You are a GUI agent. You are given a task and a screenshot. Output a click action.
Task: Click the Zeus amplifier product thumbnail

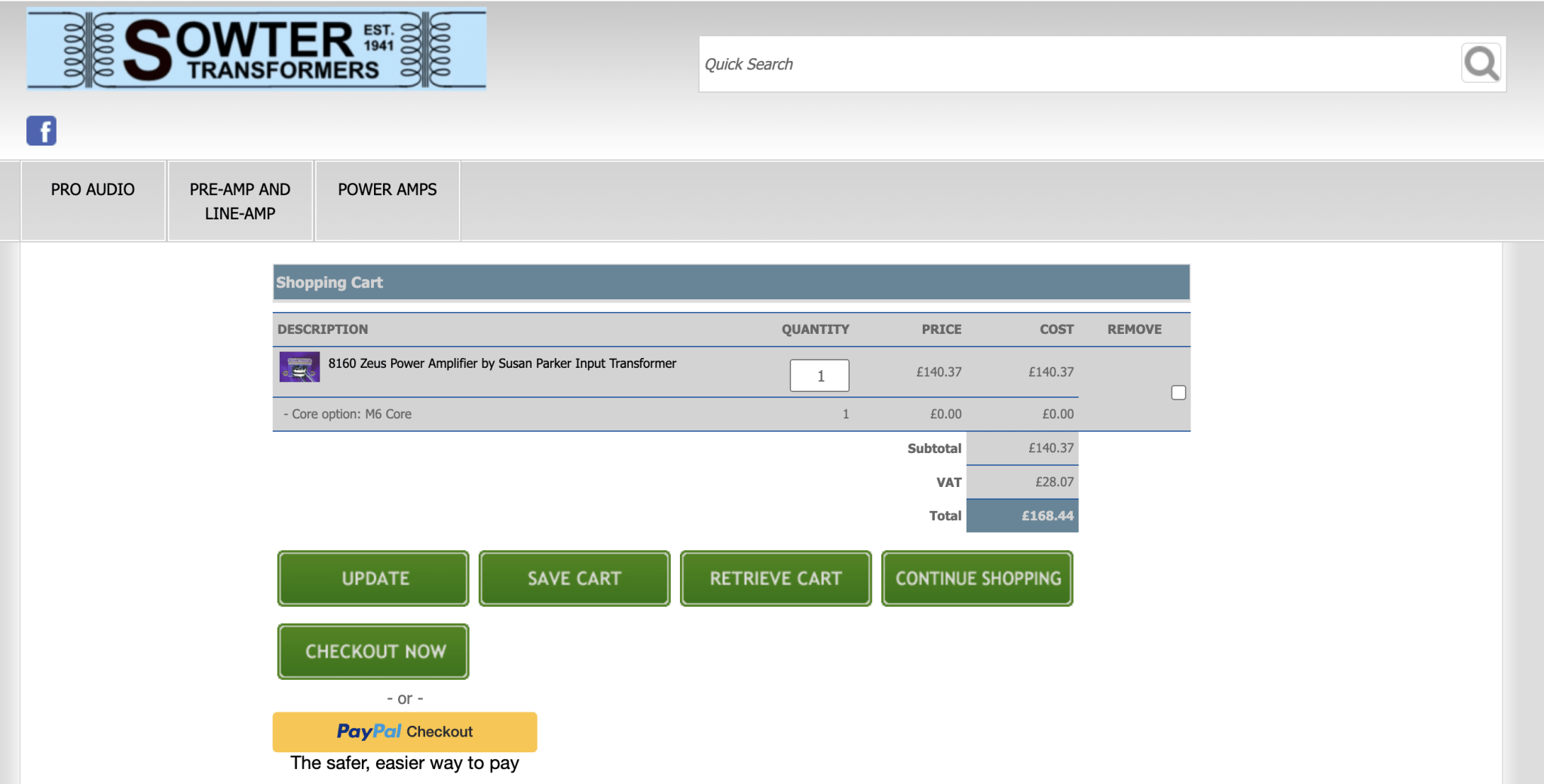pyautogui.click(x=299, y=367)
